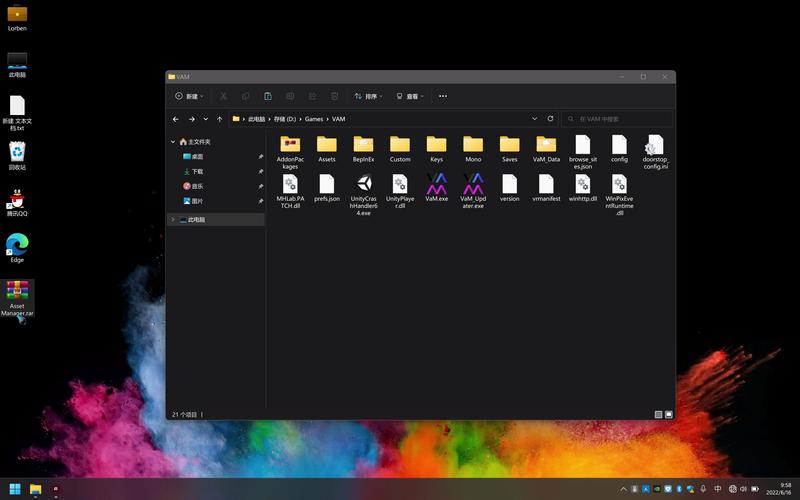Switch to large icons view in status bar
This screenshot has width=800, height=500.
pyautogui.click(x=668, y=414)
